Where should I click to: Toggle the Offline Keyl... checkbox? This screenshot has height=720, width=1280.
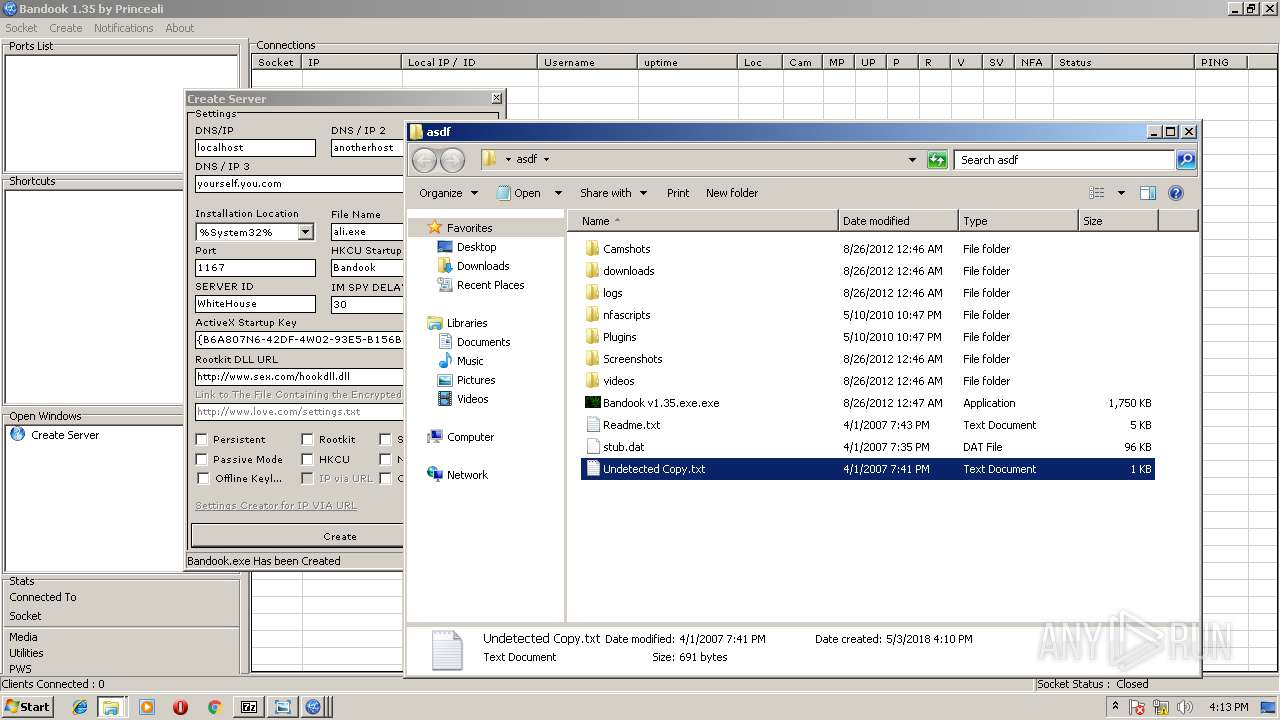point(202,478)
